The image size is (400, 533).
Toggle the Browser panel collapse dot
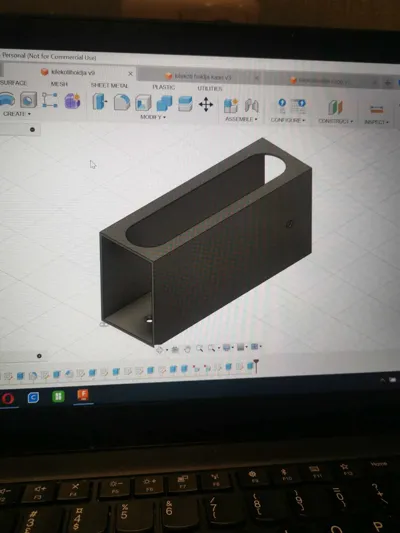tap(32, 130)
